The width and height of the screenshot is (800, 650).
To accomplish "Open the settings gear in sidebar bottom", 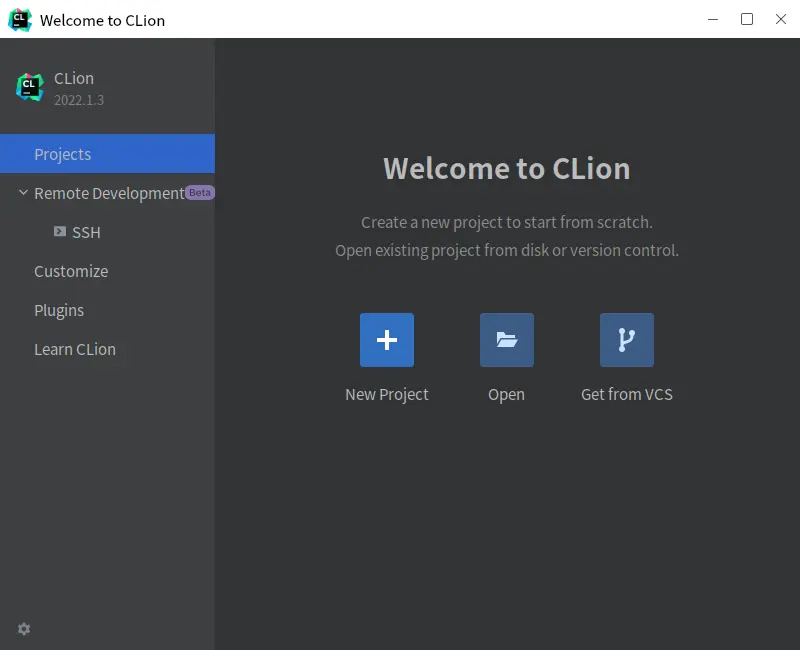I will pos(24,629).
